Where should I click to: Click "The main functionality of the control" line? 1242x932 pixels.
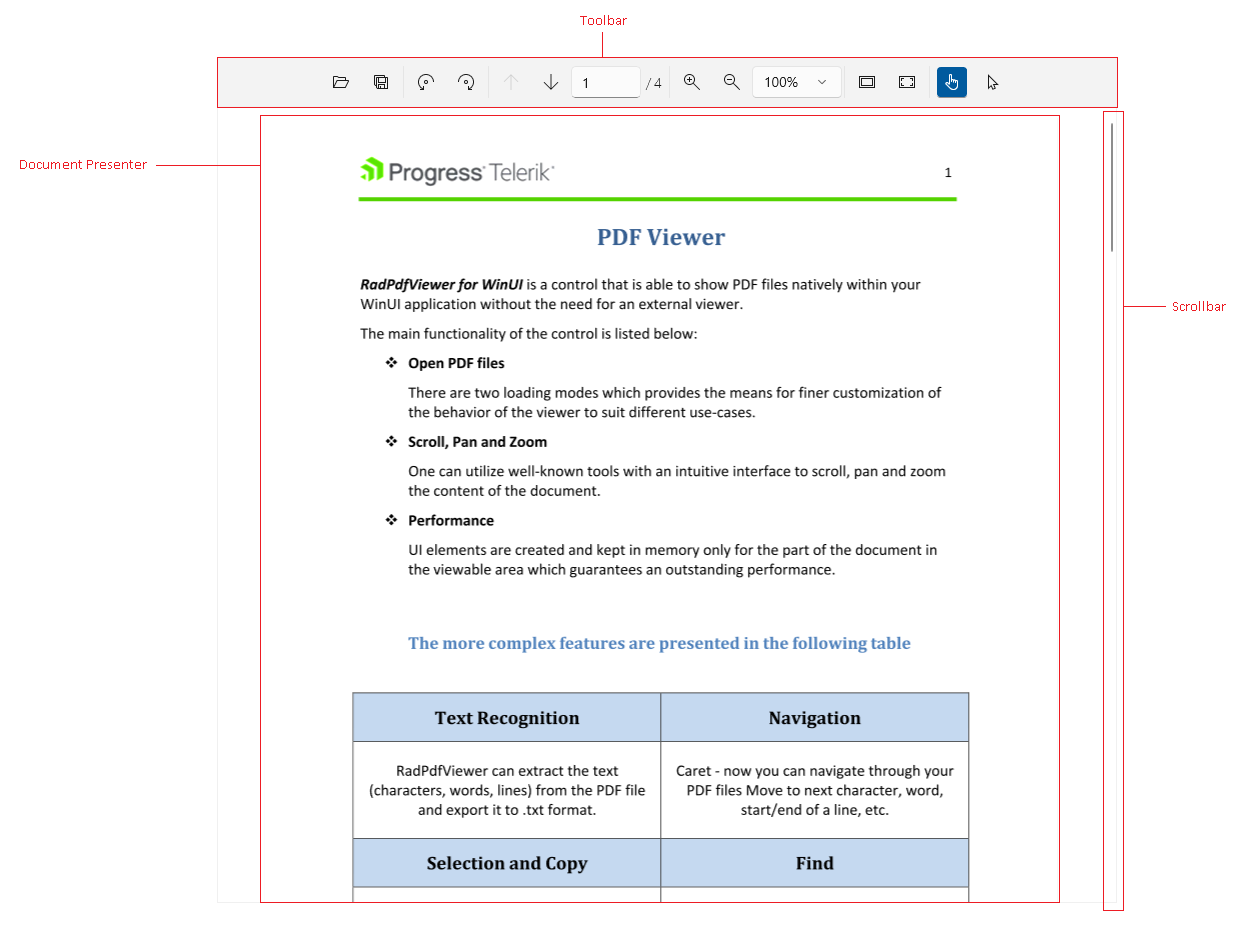529,334
